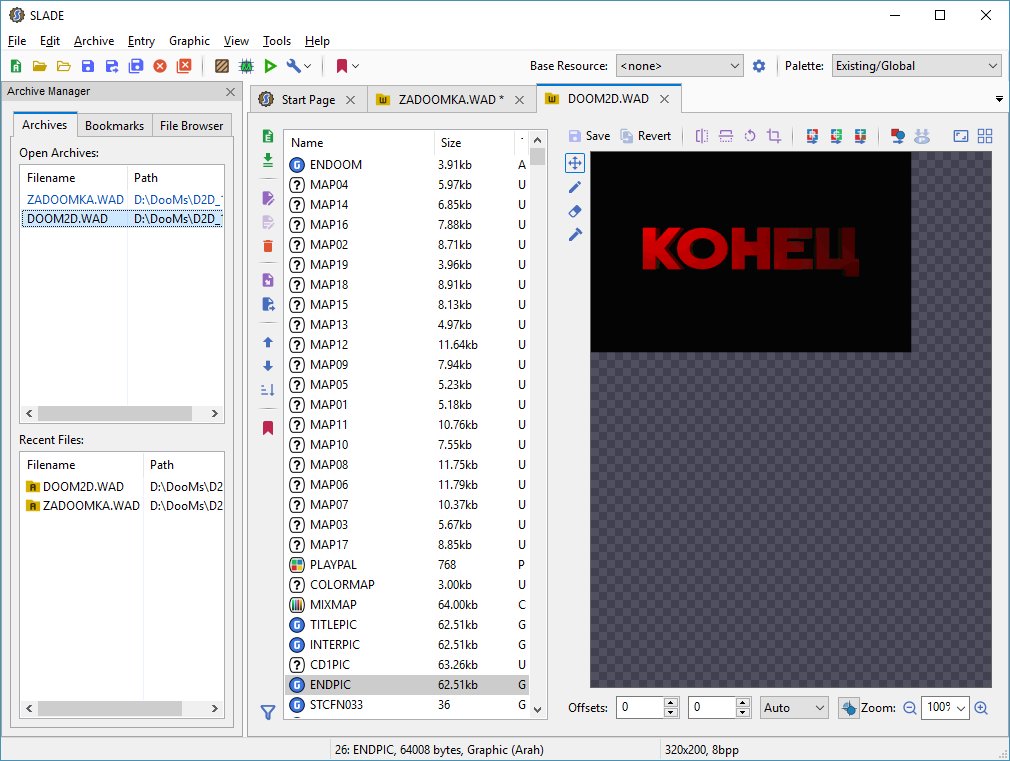Click the mirror horizontally icon
The height and width of the screenshot is (761, 1010).
[x=701, y=136]
